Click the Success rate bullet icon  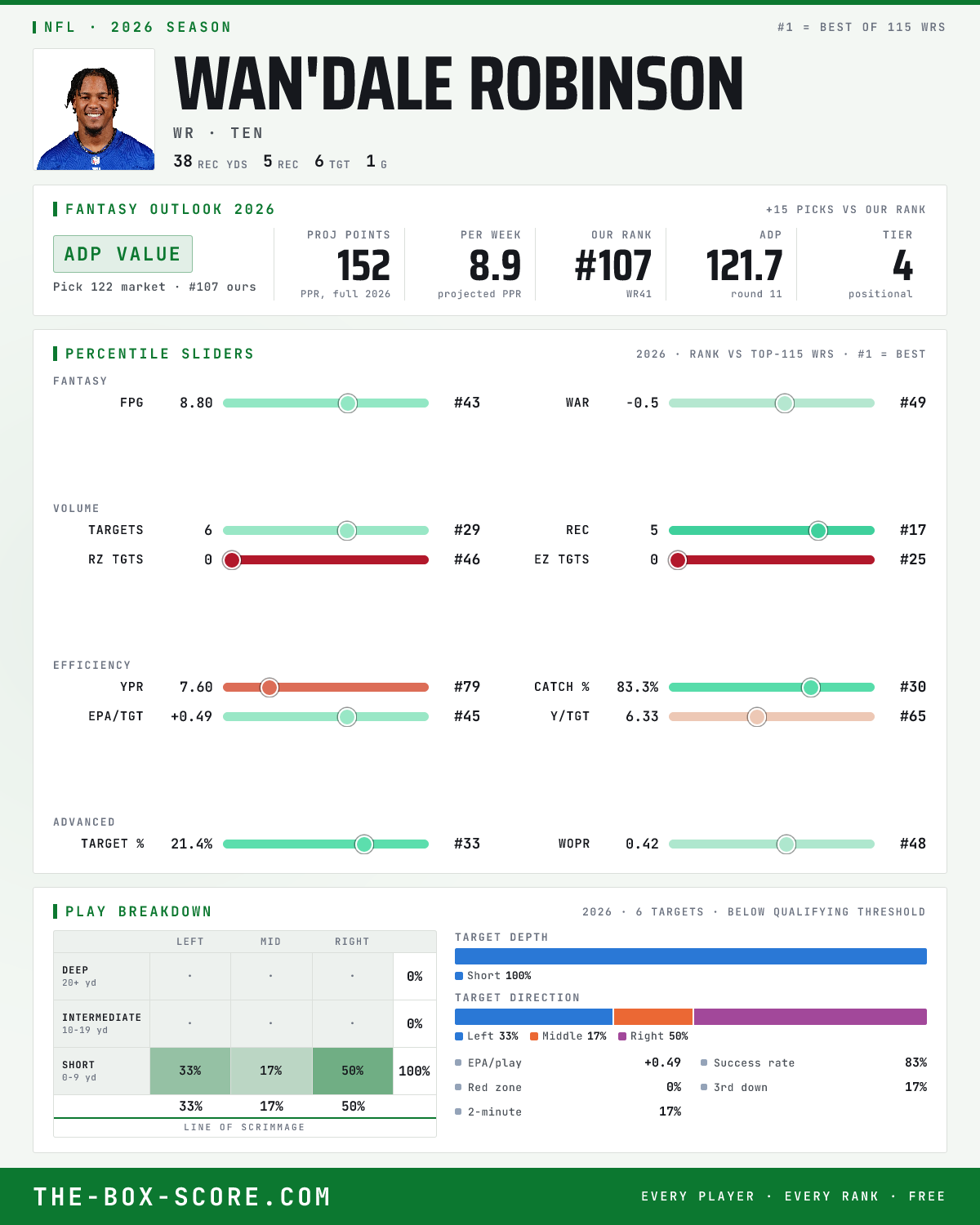(704, 1062)
